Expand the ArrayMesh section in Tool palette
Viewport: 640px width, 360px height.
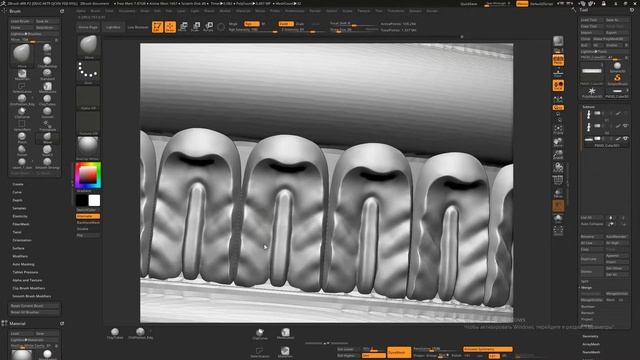point(591,344)
